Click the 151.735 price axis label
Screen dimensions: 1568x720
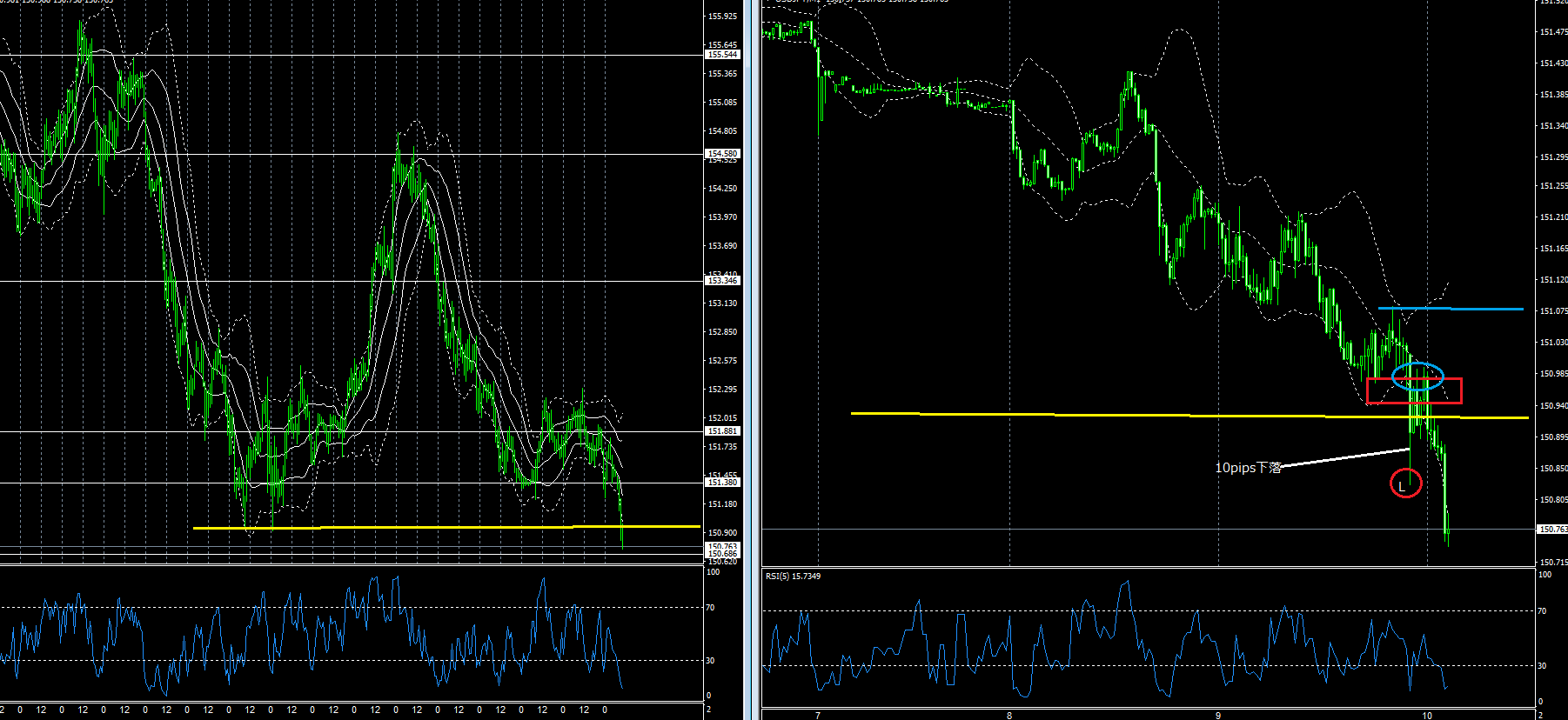point(722,446)
